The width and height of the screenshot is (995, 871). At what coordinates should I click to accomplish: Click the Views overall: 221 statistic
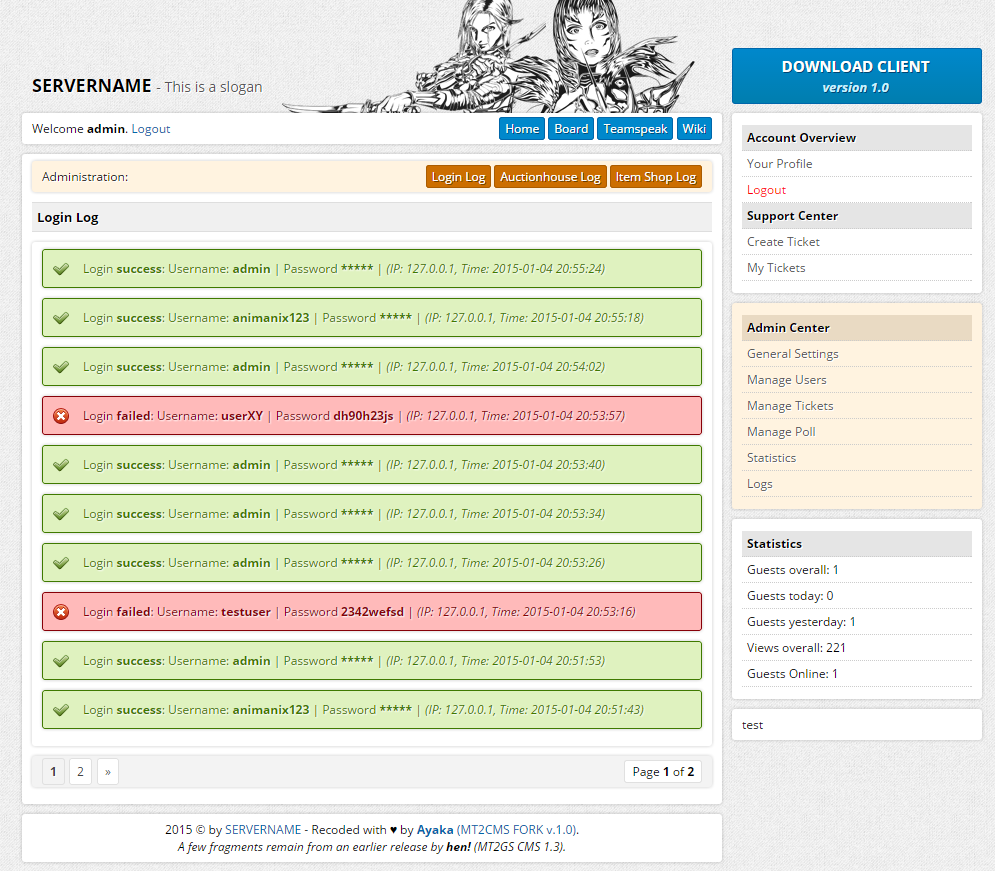[796, 648]
